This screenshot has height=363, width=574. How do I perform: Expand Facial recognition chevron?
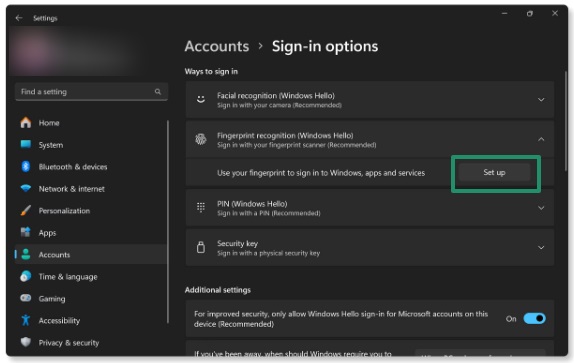pos(541,100)
